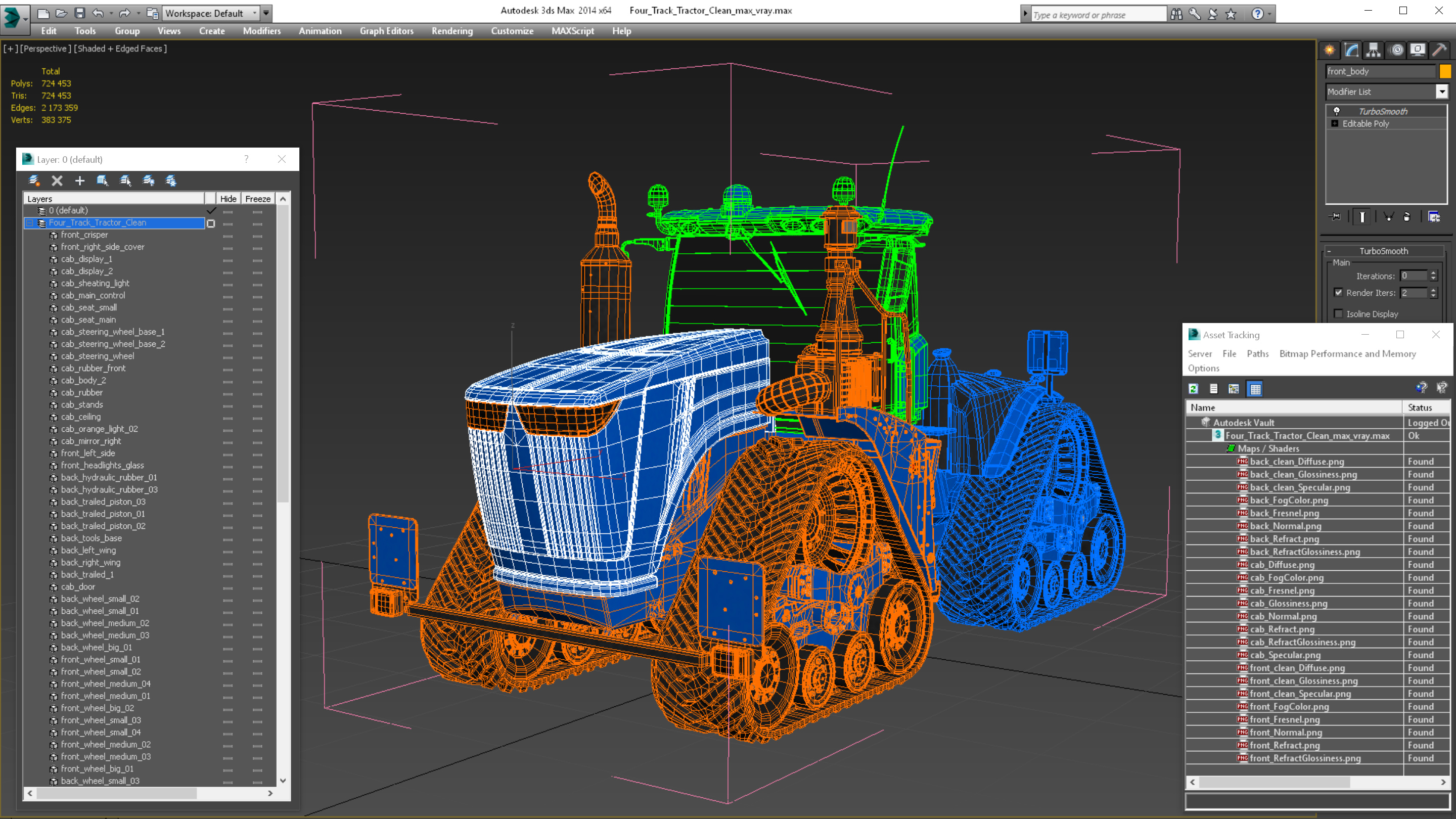Open the Undo history dropdown arrow
1456x819 pixels.
pyautogui.click(x=111, y=13)
